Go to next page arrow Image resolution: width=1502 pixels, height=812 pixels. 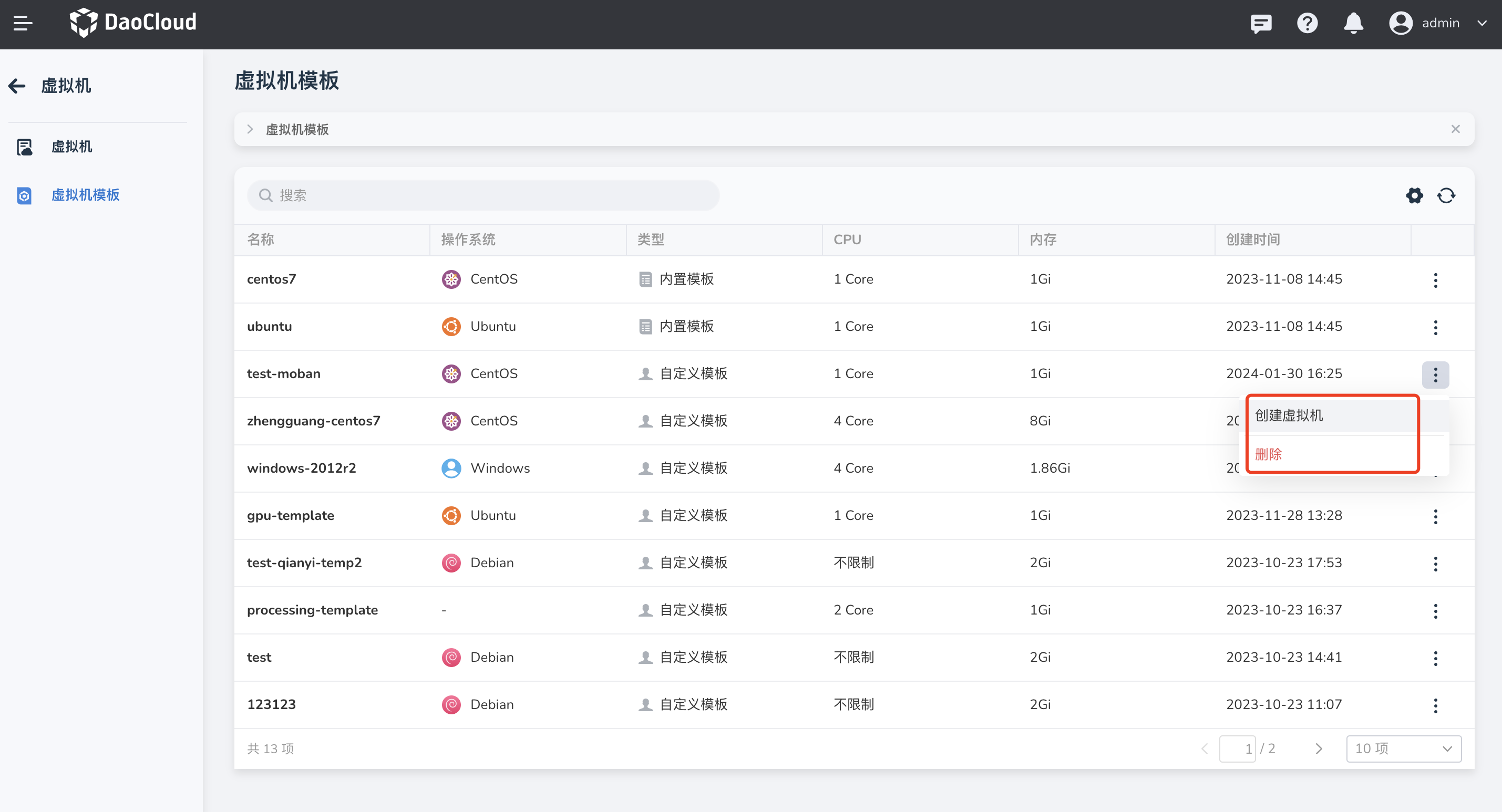(1319, 749)
